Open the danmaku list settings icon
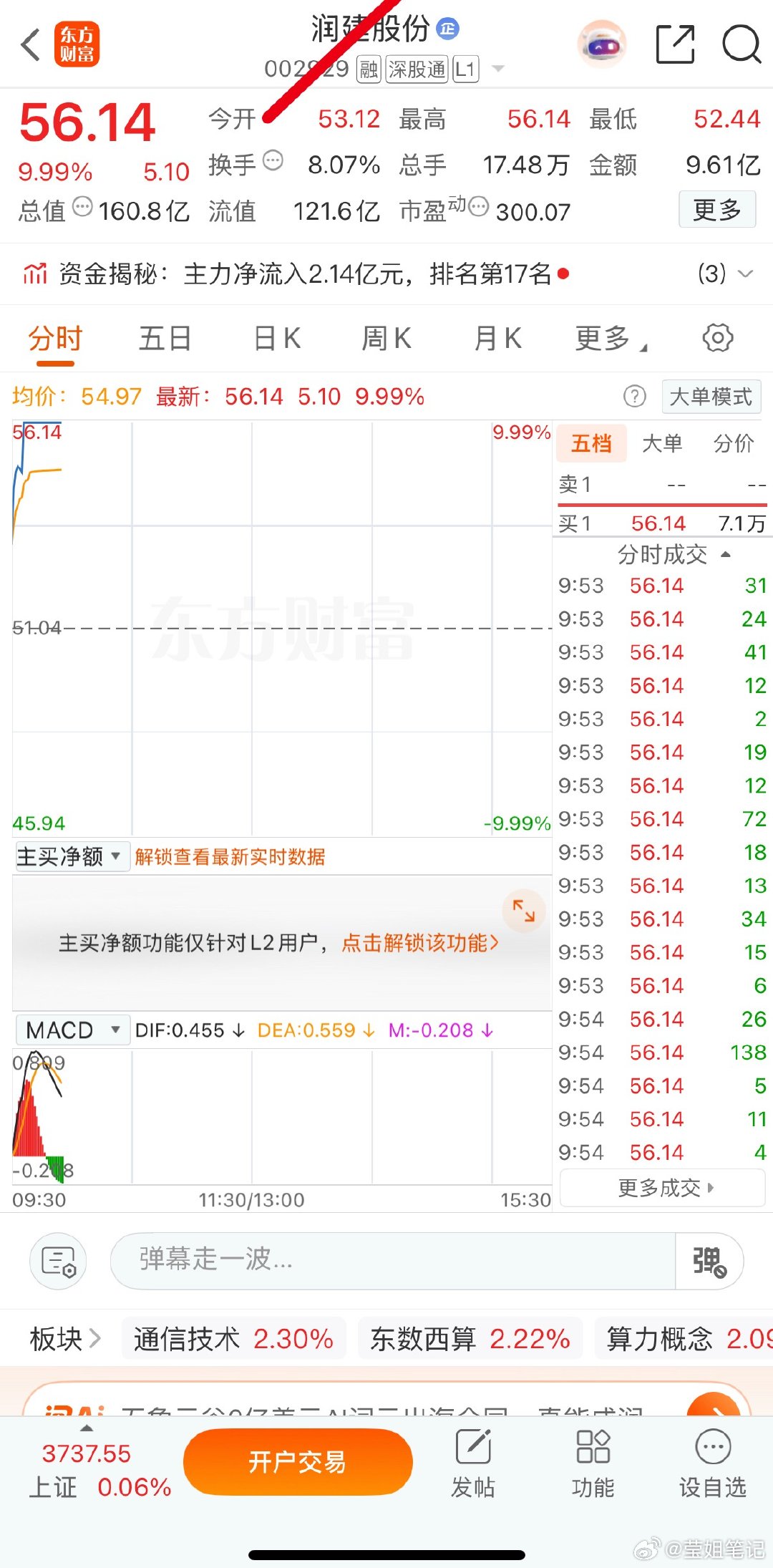 click(58, 1262)
